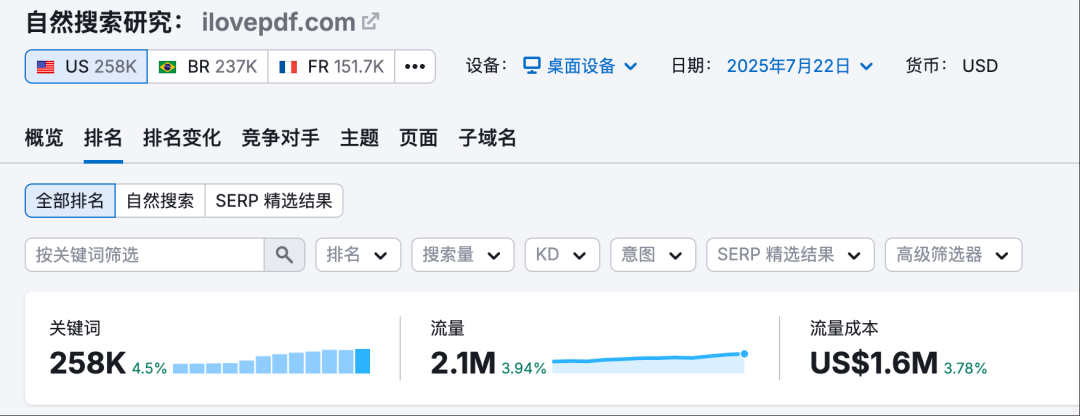This screenshot has height=416, width=1080.
Task: Switch to the 主题 tab
Action: point(360,138)
